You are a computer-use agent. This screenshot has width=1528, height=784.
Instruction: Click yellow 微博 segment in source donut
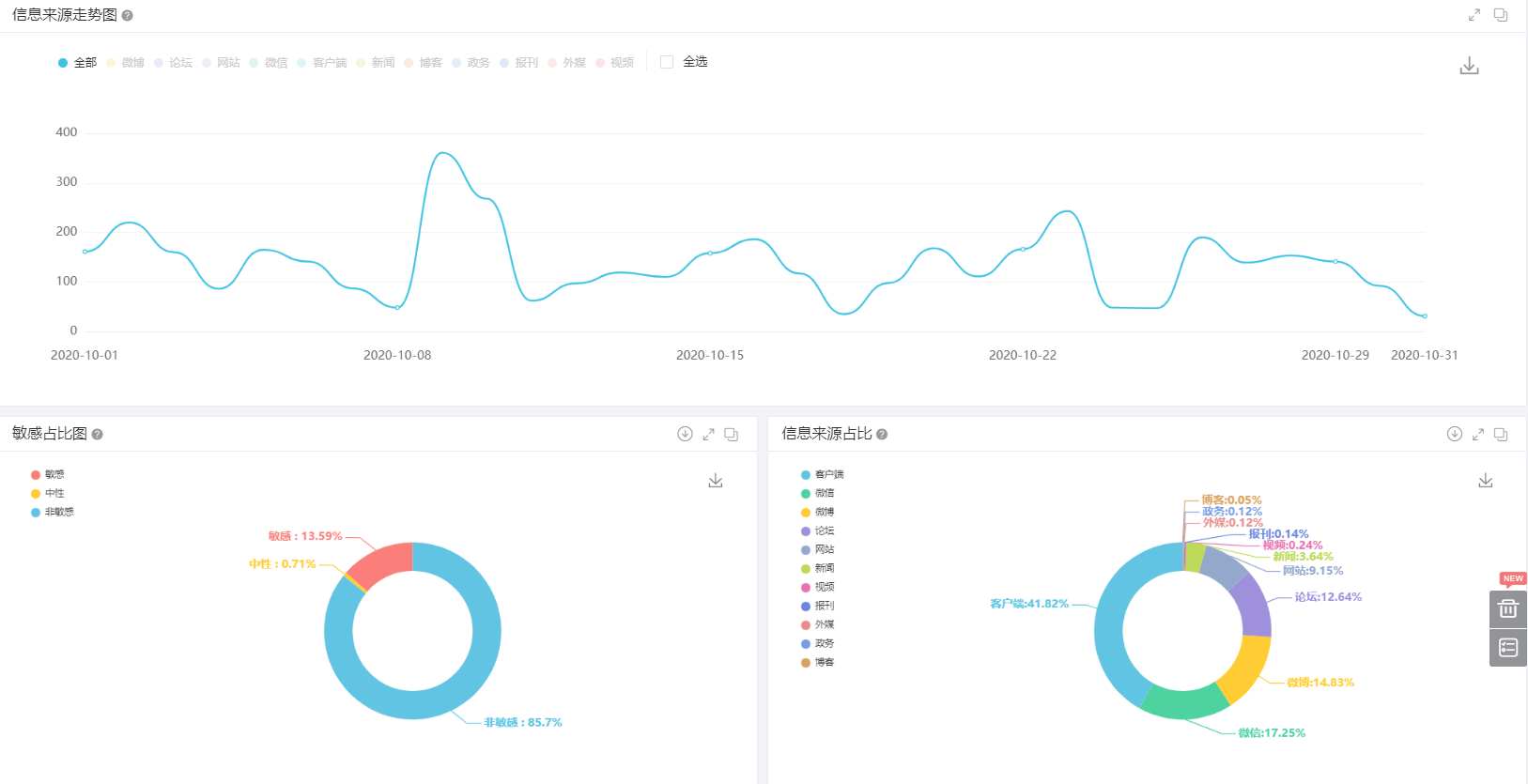(1246, 669)
